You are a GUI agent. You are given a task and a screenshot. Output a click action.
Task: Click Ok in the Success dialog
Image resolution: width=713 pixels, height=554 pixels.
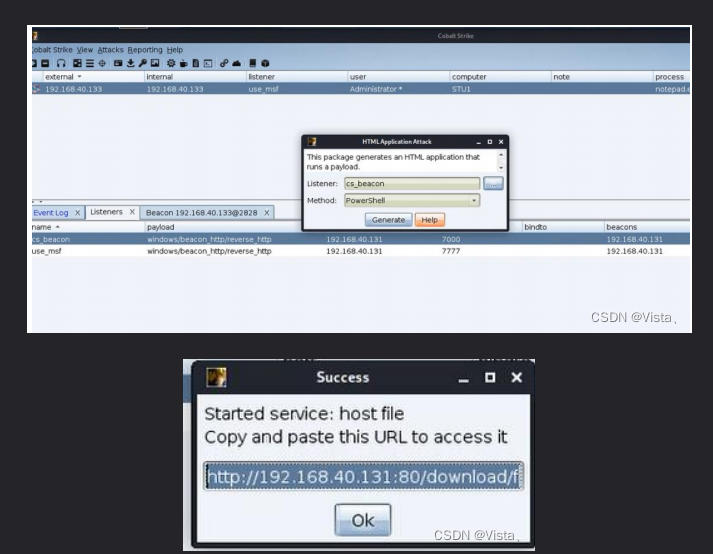pos(363,520)
